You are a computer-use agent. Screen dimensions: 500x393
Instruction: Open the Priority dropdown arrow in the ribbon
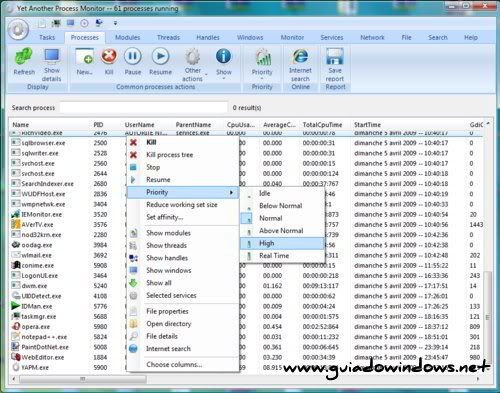pyautogui.click(x=262, y=79)
